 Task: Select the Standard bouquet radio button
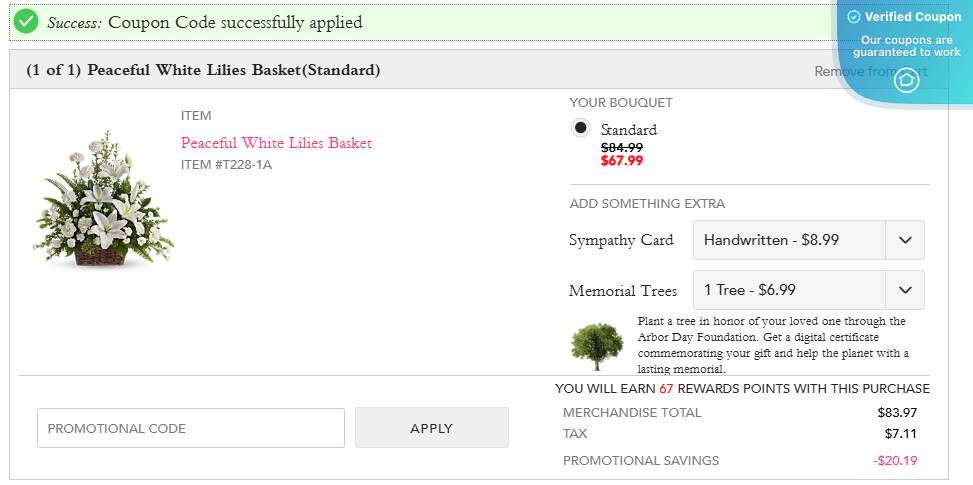(x=580, y=128)
